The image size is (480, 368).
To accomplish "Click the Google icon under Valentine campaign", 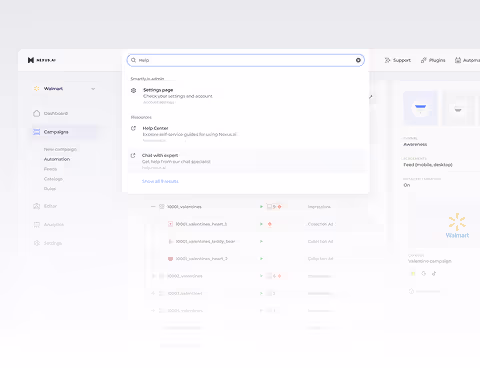I will pyautogui.click(x=424, y=273).
